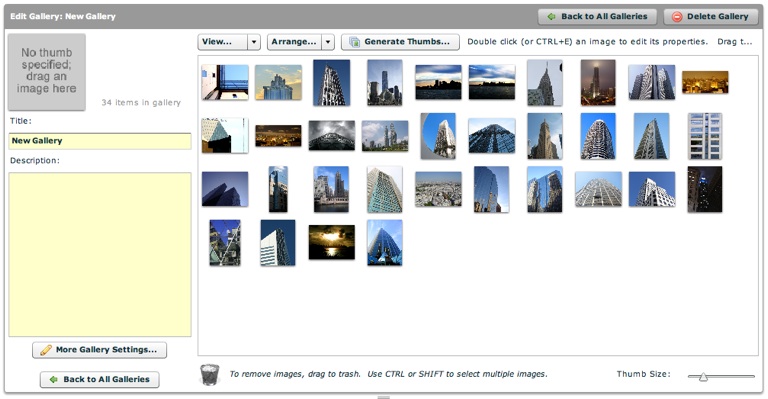Open More Gallery Settings

[99, 350]
